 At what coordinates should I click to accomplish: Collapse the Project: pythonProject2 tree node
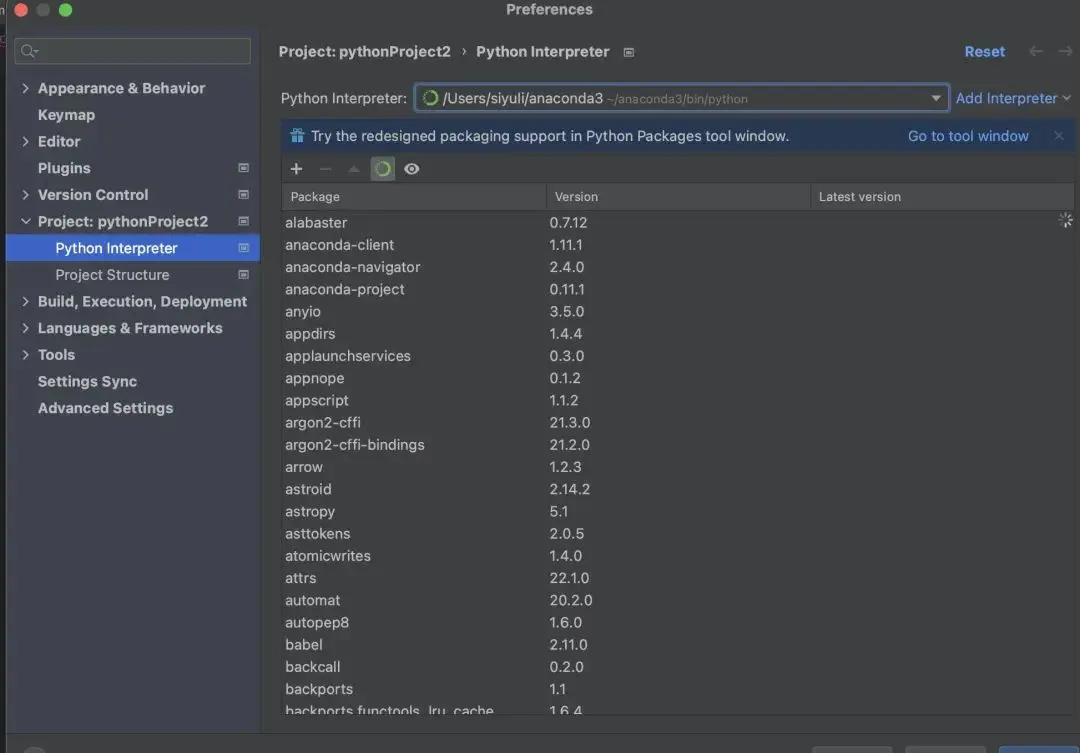[25, 221]
